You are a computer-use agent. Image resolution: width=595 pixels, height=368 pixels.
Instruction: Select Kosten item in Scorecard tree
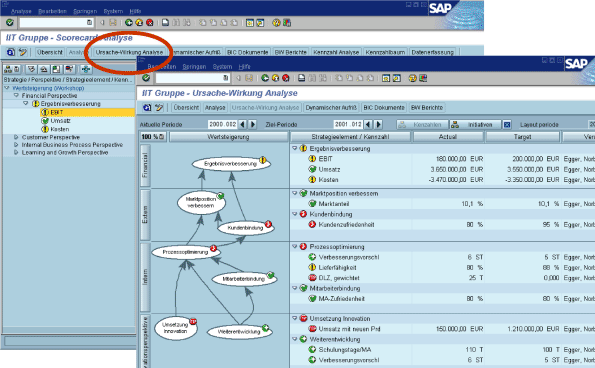[60, 129]
